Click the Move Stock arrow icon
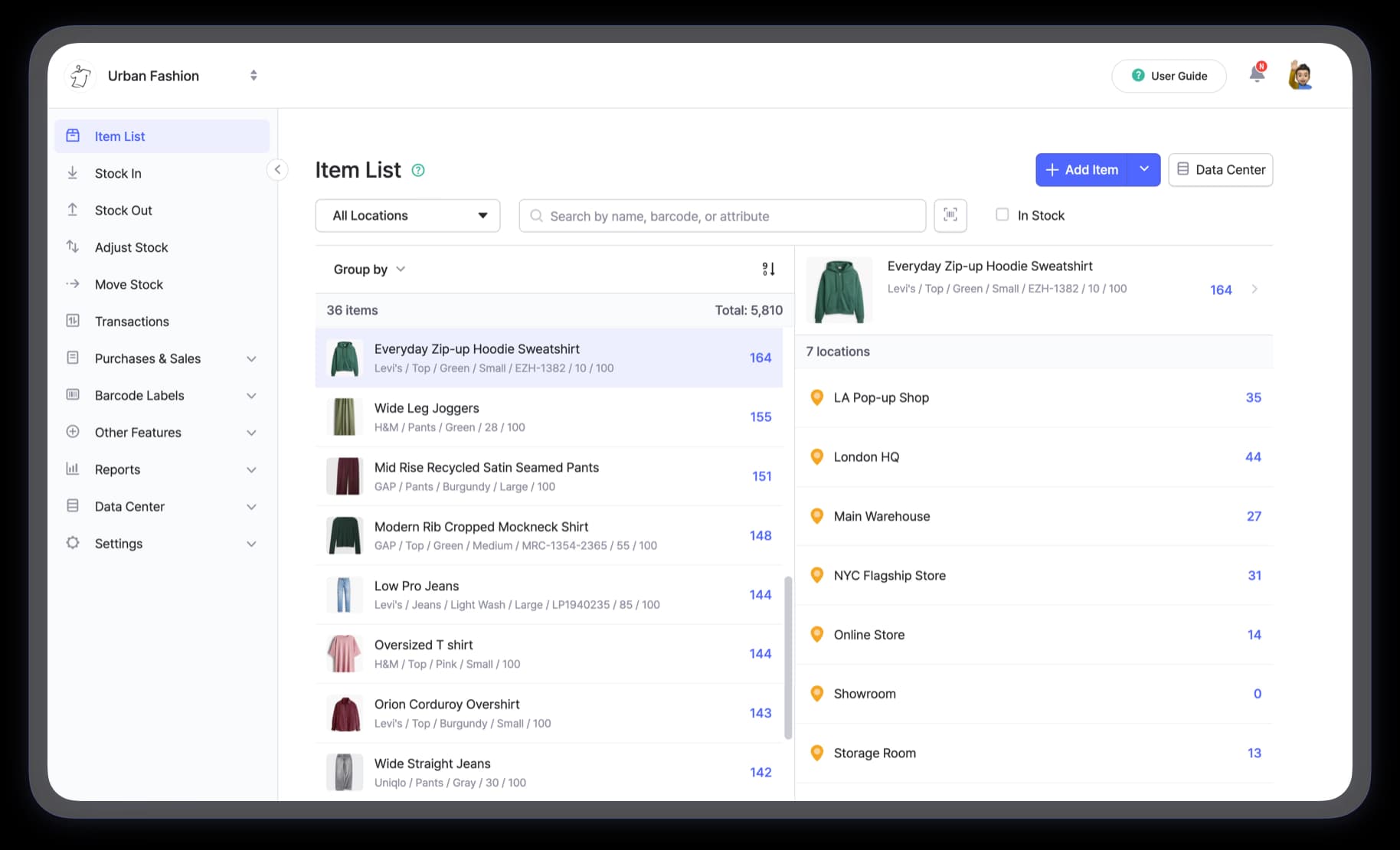 [x=73, y=284]
